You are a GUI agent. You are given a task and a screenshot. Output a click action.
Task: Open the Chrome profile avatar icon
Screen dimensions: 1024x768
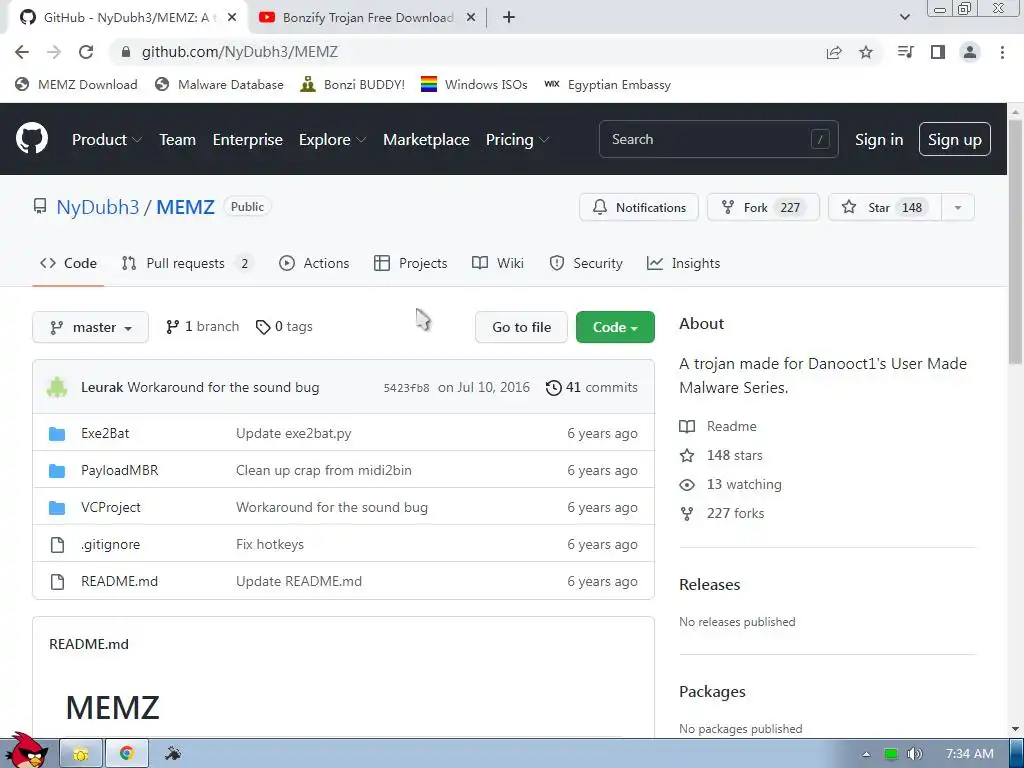tap(970, 52)
